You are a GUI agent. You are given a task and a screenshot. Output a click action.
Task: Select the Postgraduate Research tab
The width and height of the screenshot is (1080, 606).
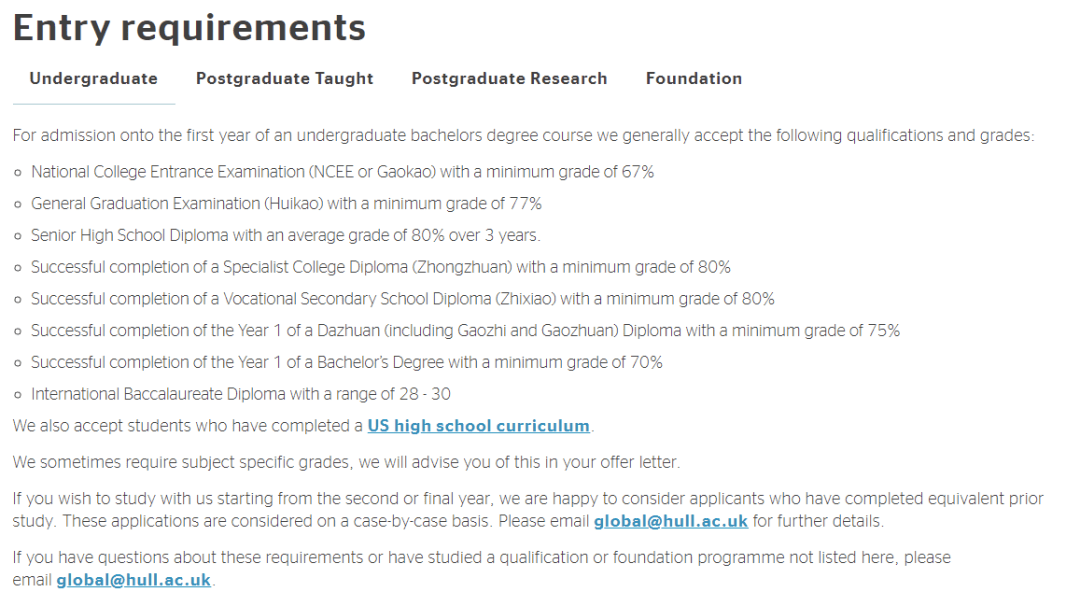(x=510, y=79)
